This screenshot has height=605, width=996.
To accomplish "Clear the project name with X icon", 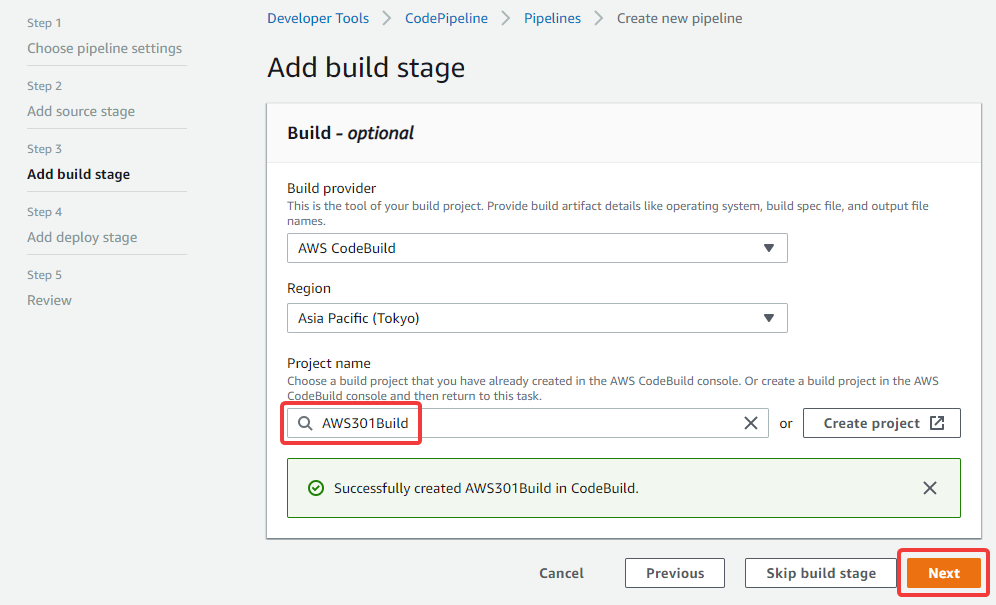I will (750, 423).
